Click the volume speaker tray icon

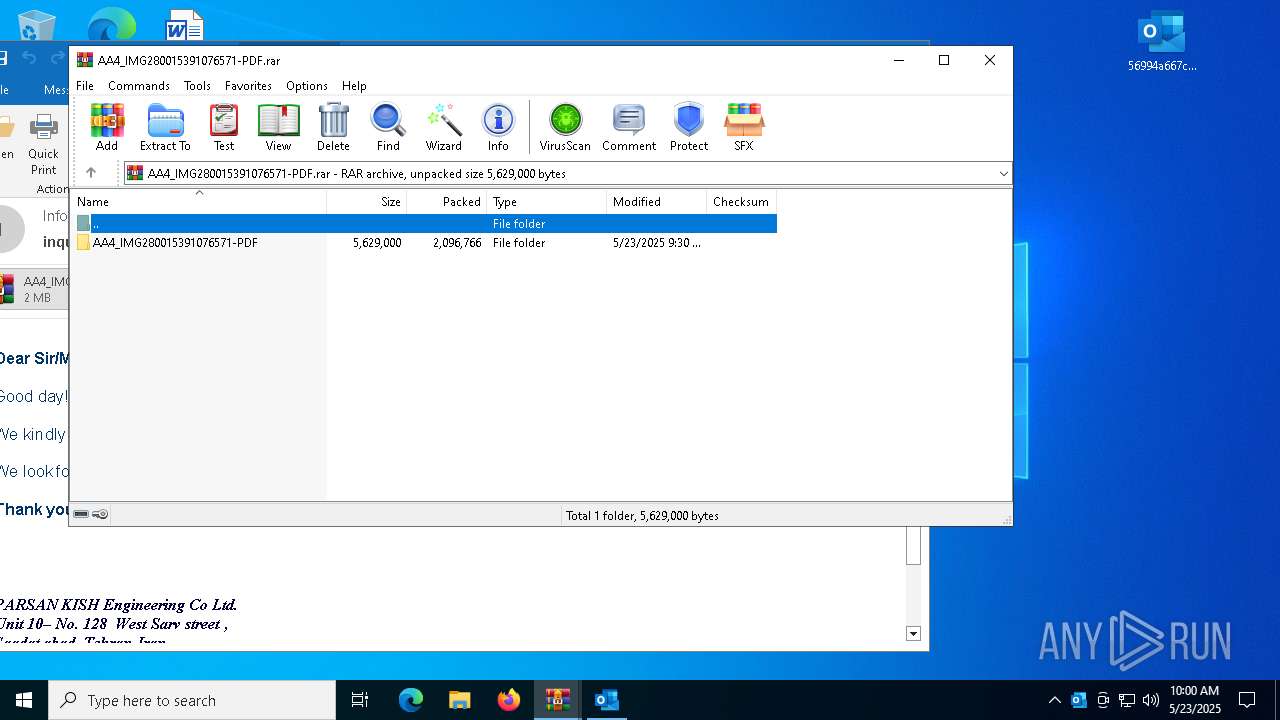click(x=1151, y=700)
